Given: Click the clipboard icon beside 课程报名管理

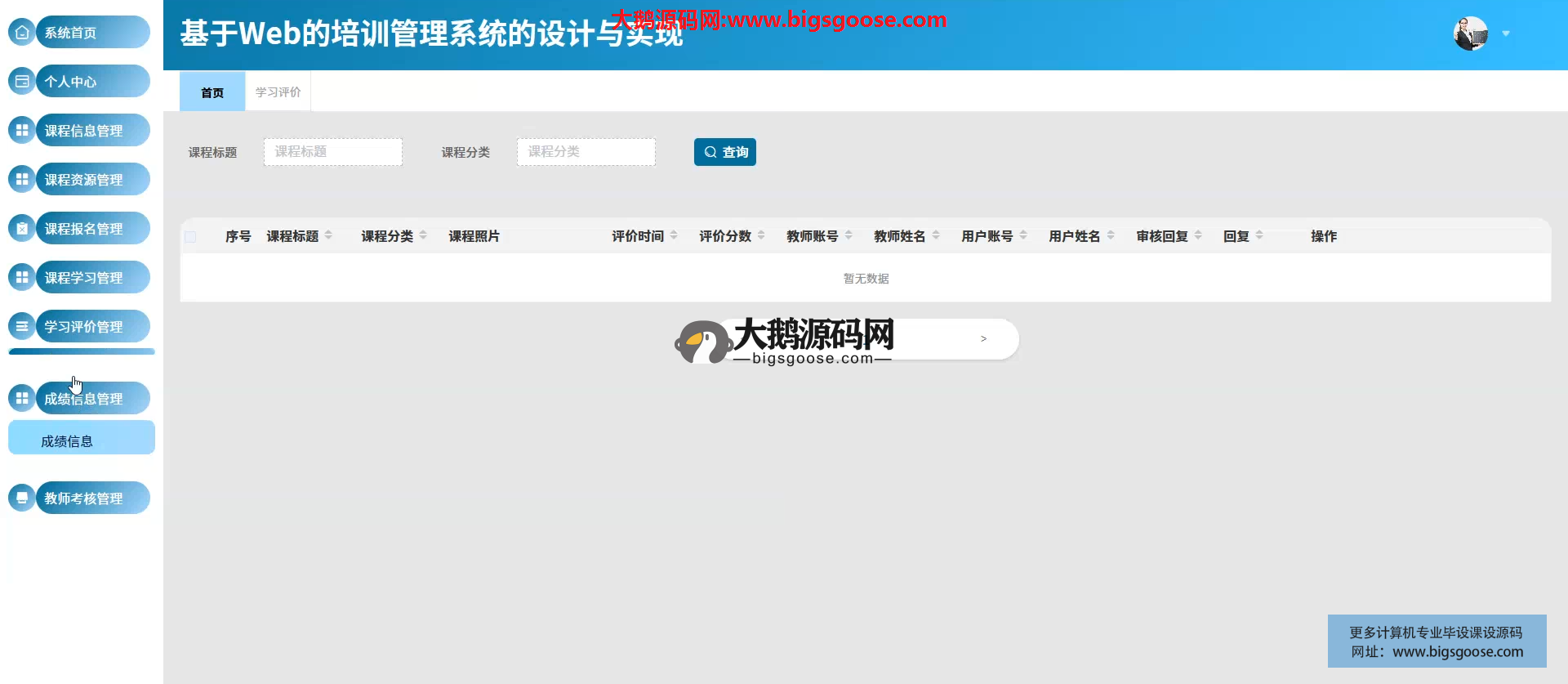Looking at the screenshot, I should point(22,229).
